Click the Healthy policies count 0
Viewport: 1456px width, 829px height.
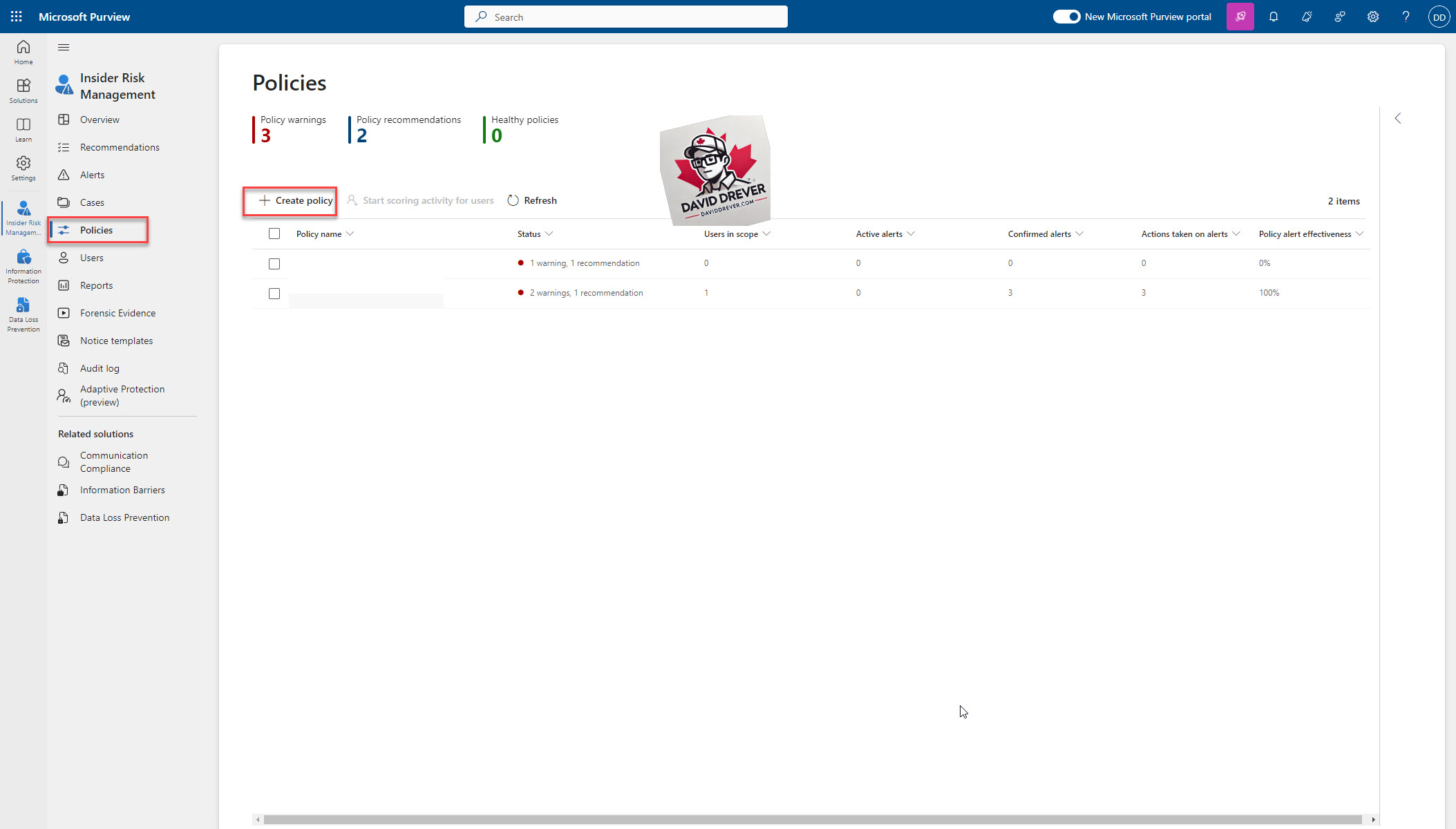[x=497, y=135]
